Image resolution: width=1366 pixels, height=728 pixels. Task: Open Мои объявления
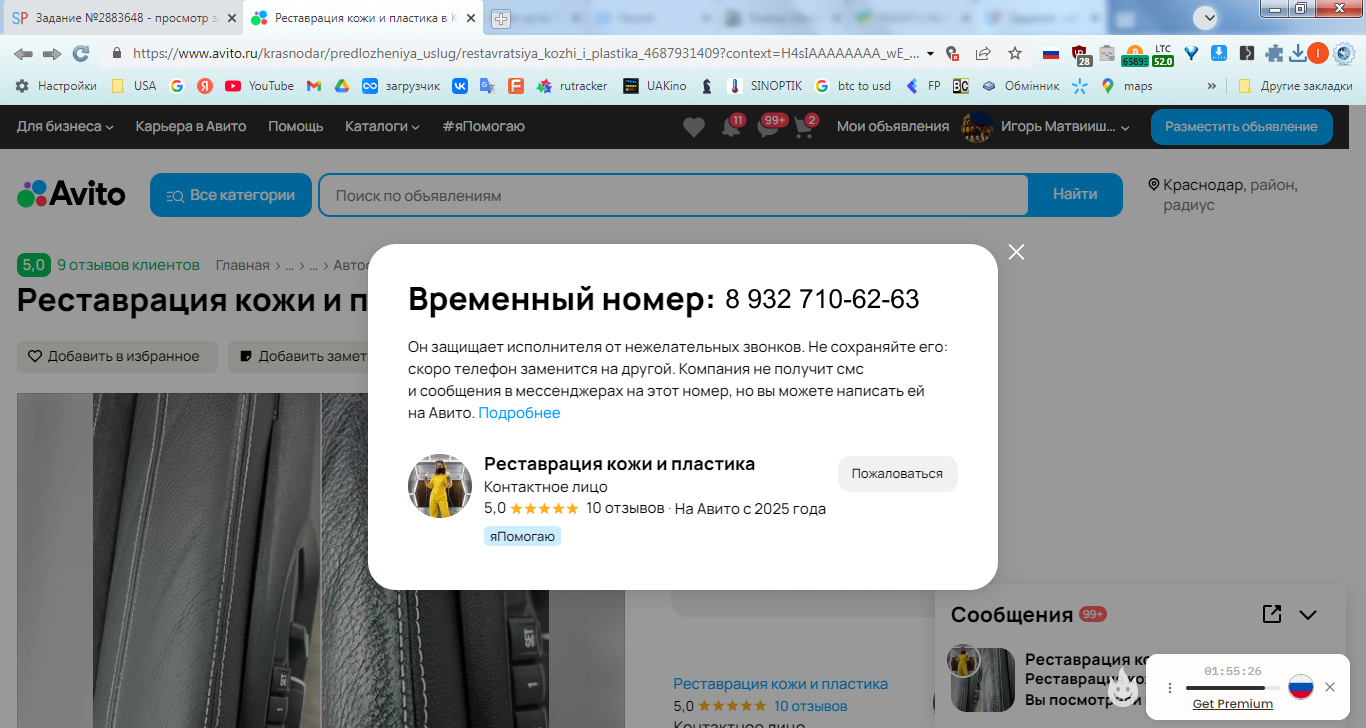tap(892, 126)
